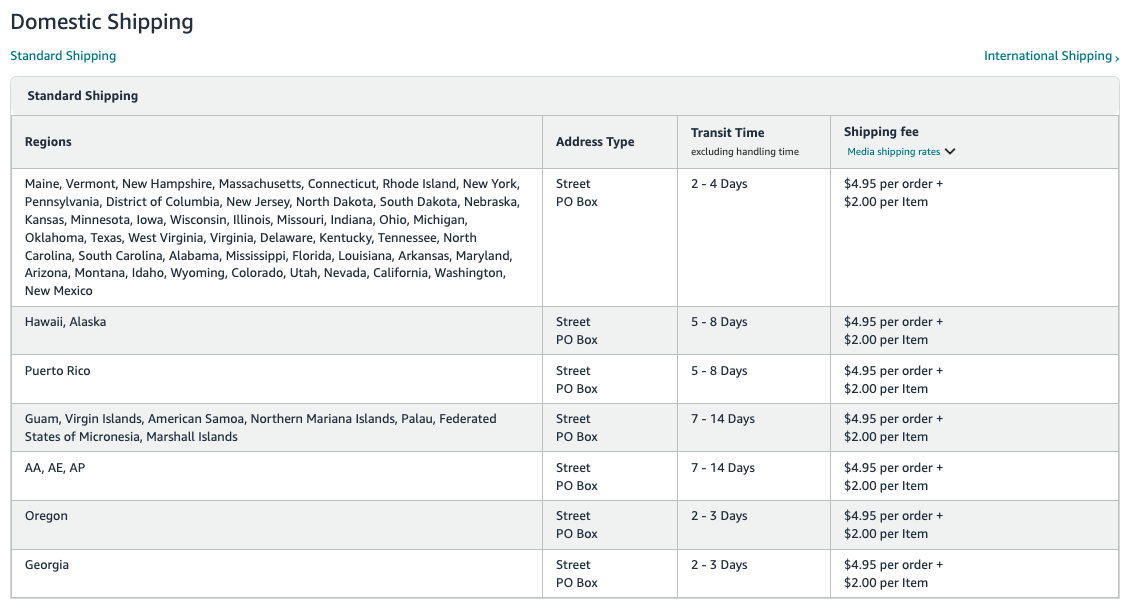Image resolution: width=1133 pixels, height=611 pixels.
Task: Go to International Shipping
Action: (x=1048, y=56)
